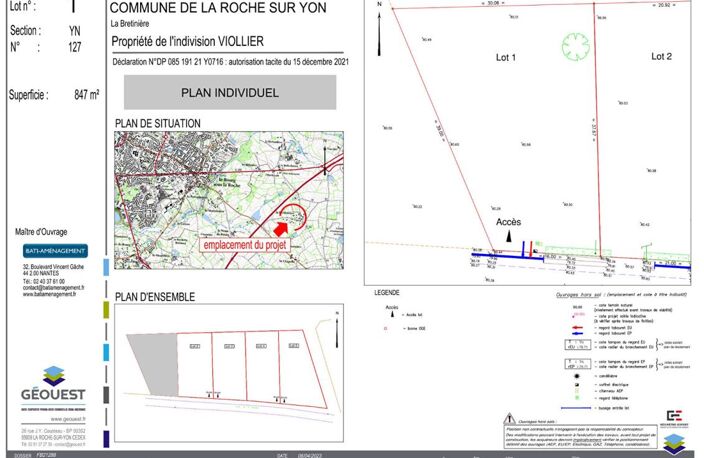Select the blue busage entrée lot line in legend

[576, 408]
